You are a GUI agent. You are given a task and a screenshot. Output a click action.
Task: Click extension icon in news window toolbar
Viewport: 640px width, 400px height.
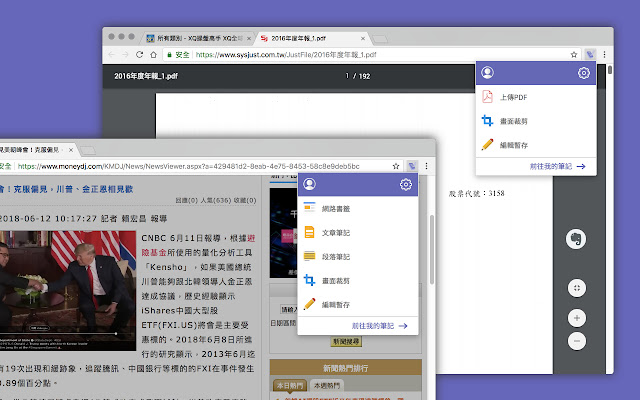412,166
